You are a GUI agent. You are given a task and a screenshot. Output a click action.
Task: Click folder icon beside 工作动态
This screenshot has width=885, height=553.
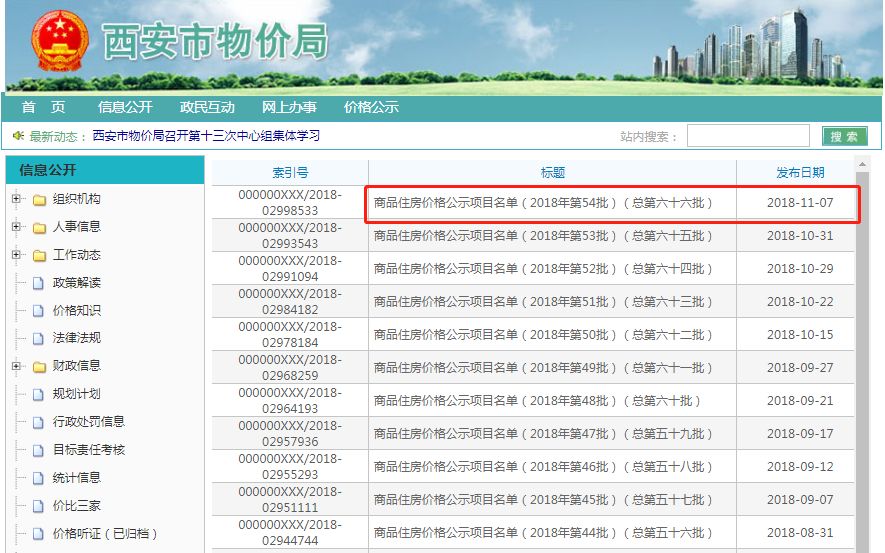click(39, 256)
